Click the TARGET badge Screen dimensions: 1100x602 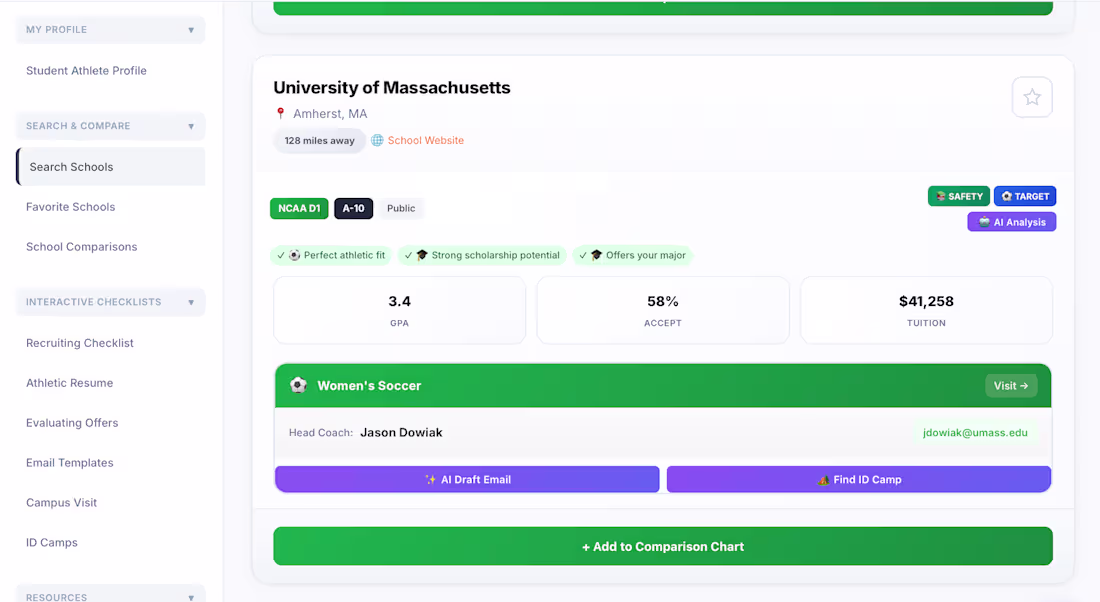1025,196
